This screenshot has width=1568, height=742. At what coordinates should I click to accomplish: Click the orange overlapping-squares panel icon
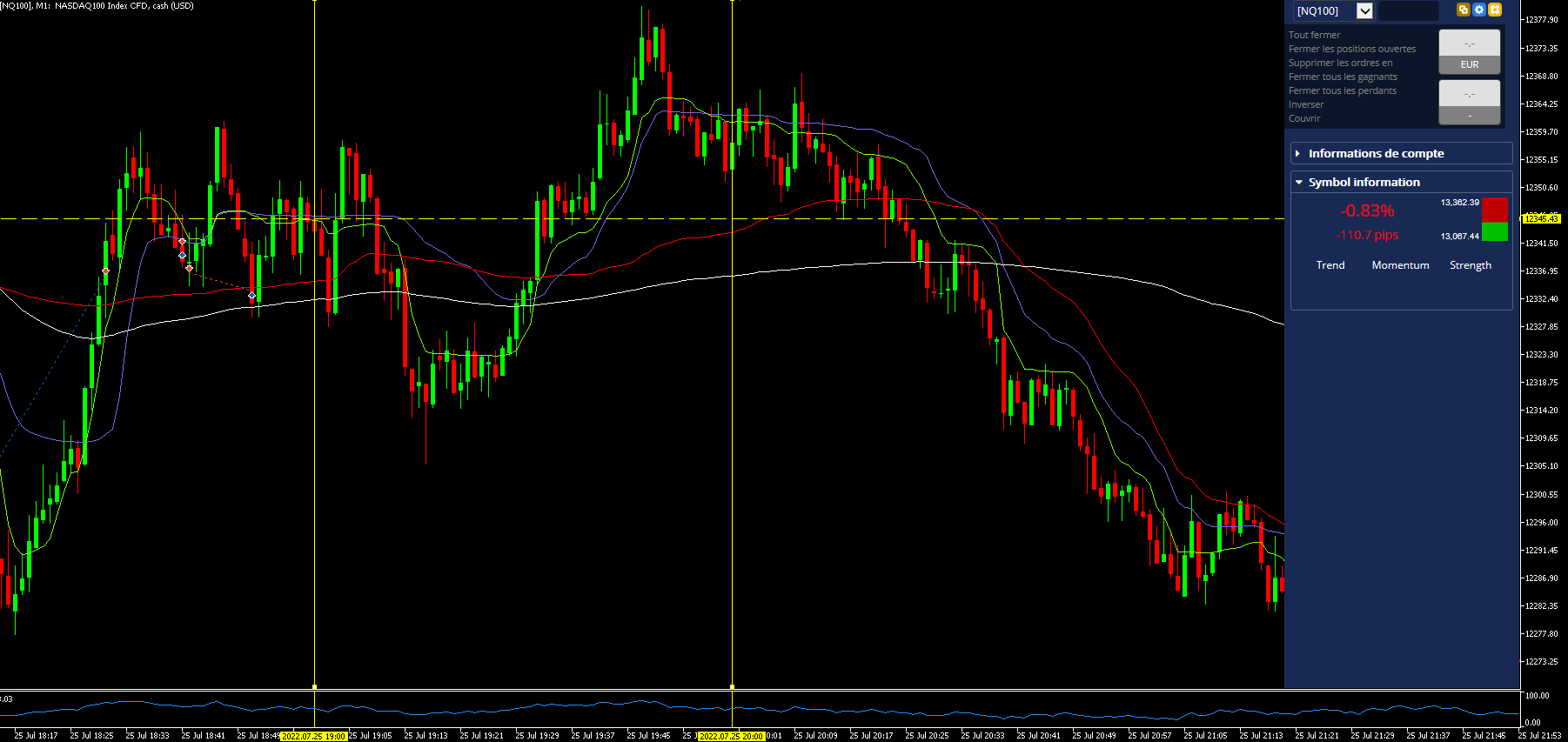pos(1464,10)
